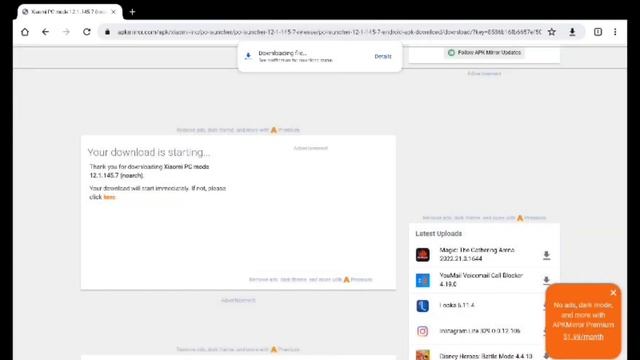The height and width of the screenshot is (360, 640).
Task: Open a new browser tab
Action: [x=132, y=12]
